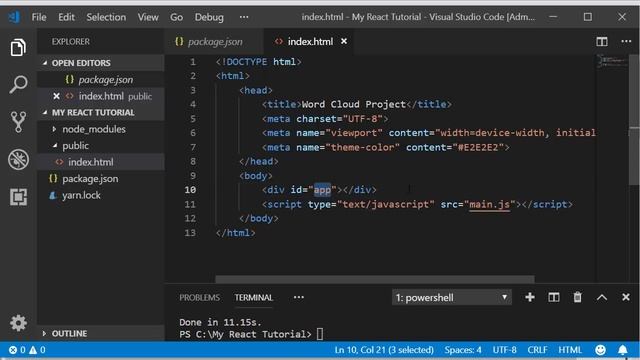Change language mode via HTML entry
The width and height of the screenshot is (640, 360).
570,350
